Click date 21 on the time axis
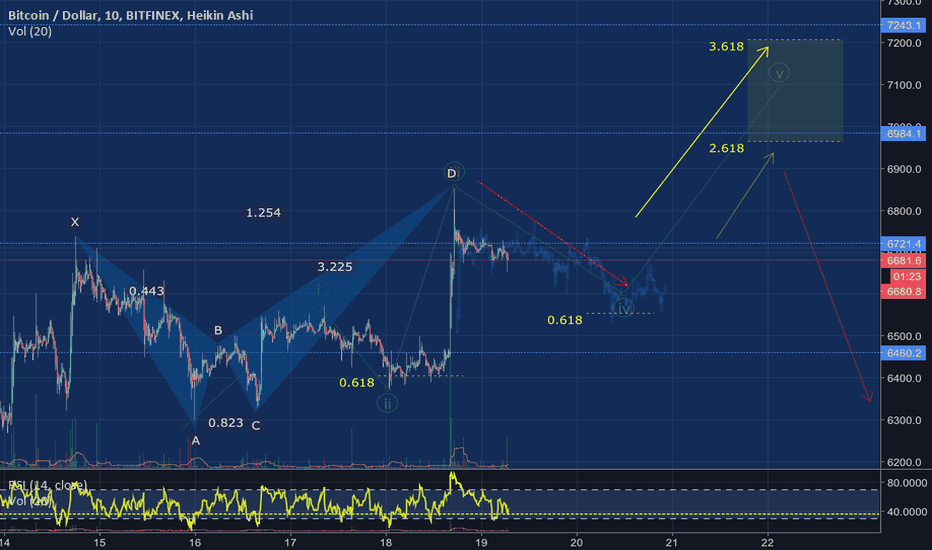This screenshot has width=932, height=550. (x=672, y=542)
